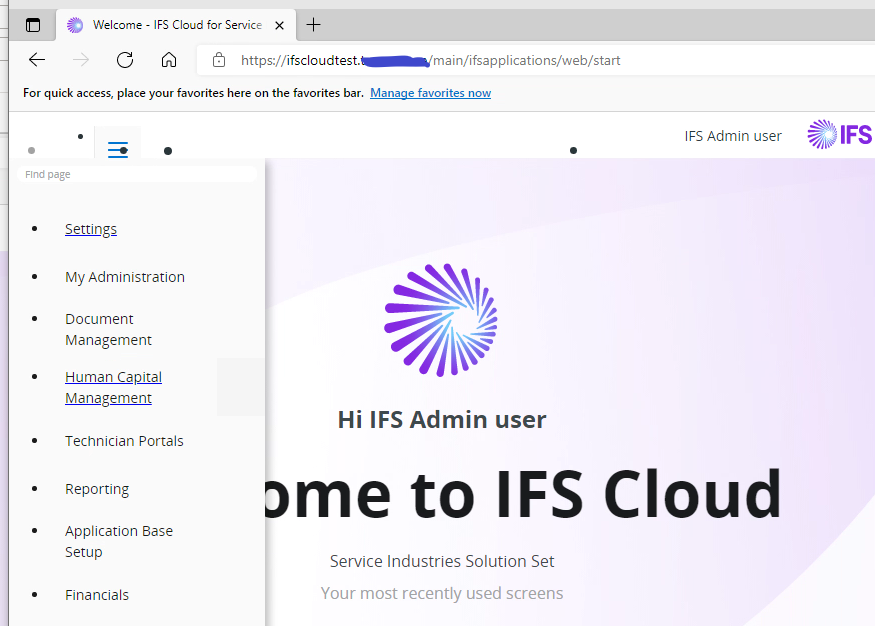Open a new browser tab
Image resolution: width=875 pixels, height=626 pixels.
(x=314, y=25)
